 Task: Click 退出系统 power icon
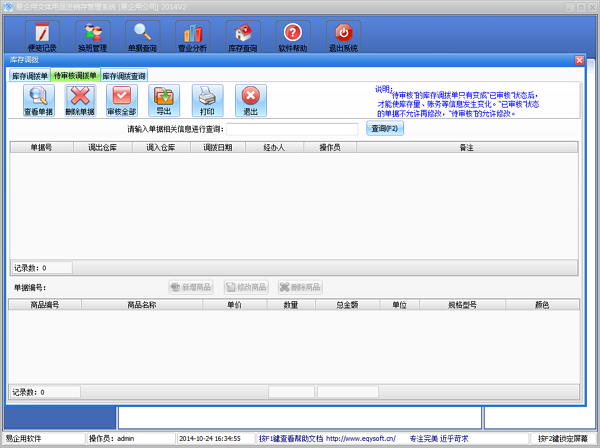343,37
